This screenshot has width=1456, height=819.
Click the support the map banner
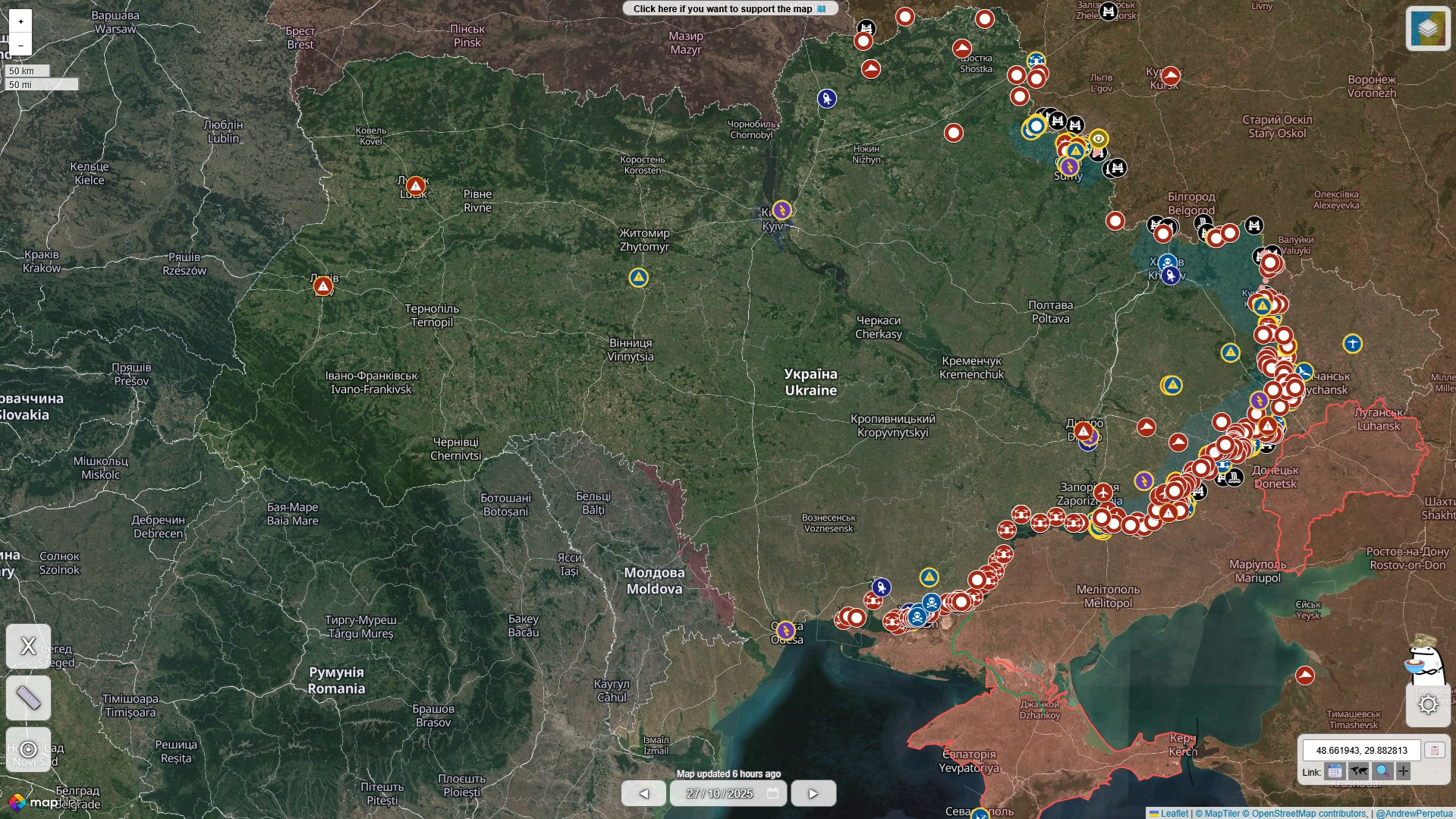pyautogui.click(x=729, y=9)
